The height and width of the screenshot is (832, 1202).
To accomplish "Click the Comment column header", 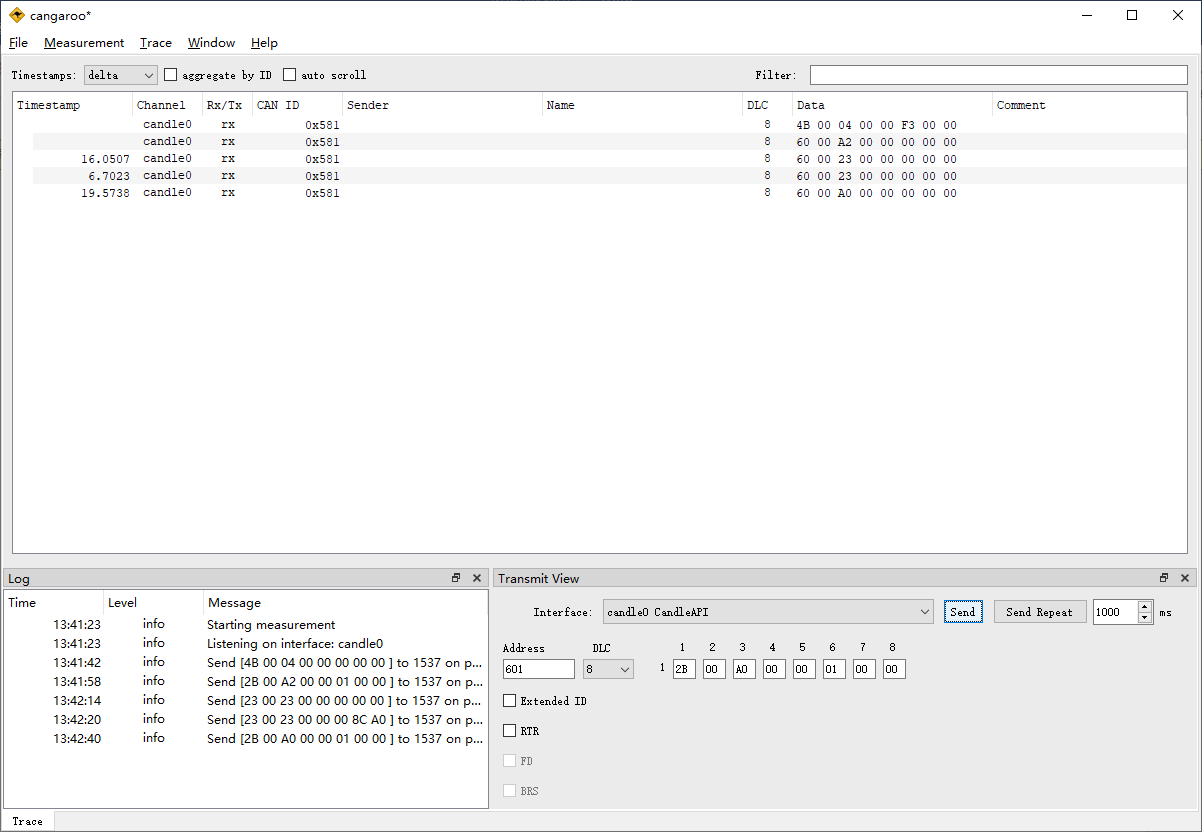I will [x=1090, y=105].
